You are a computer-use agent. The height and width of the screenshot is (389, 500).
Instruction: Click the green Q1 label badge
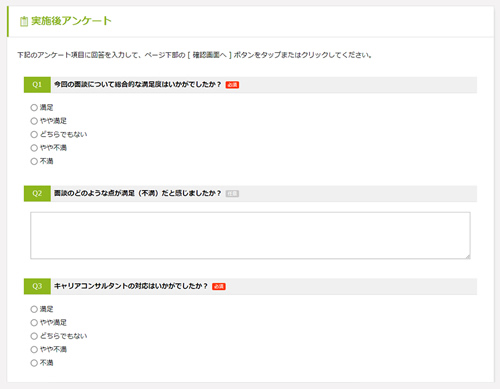37,85
